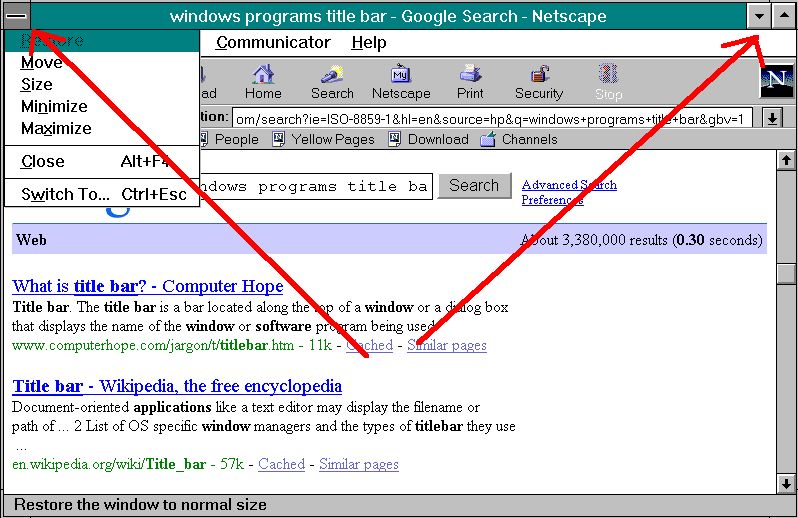
Task: Expand the Location URL dropdown arrow
Action: pos(773,119)
